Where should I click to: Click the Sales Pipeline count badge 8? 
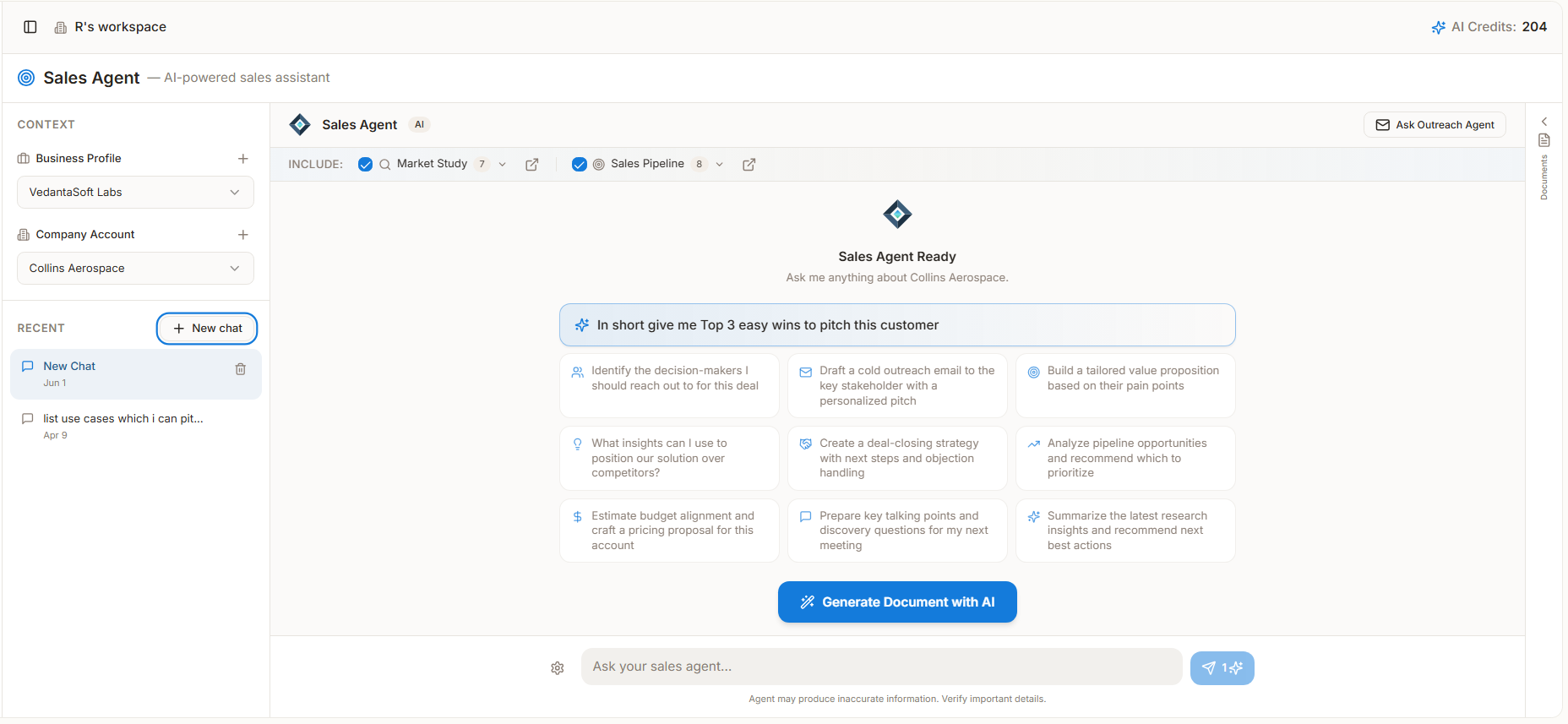(x=699, y=165)
